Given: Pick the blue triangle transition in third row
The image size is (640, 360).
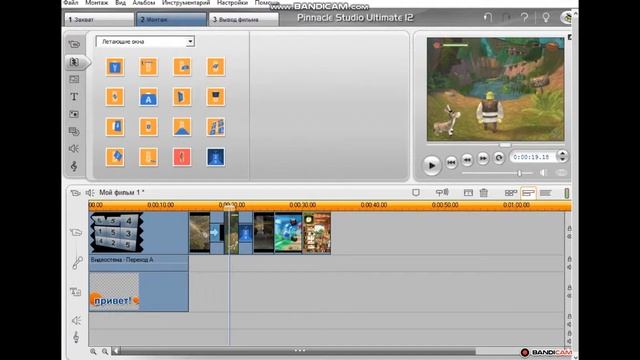Looking at the screenshot, I should (182, 127).
